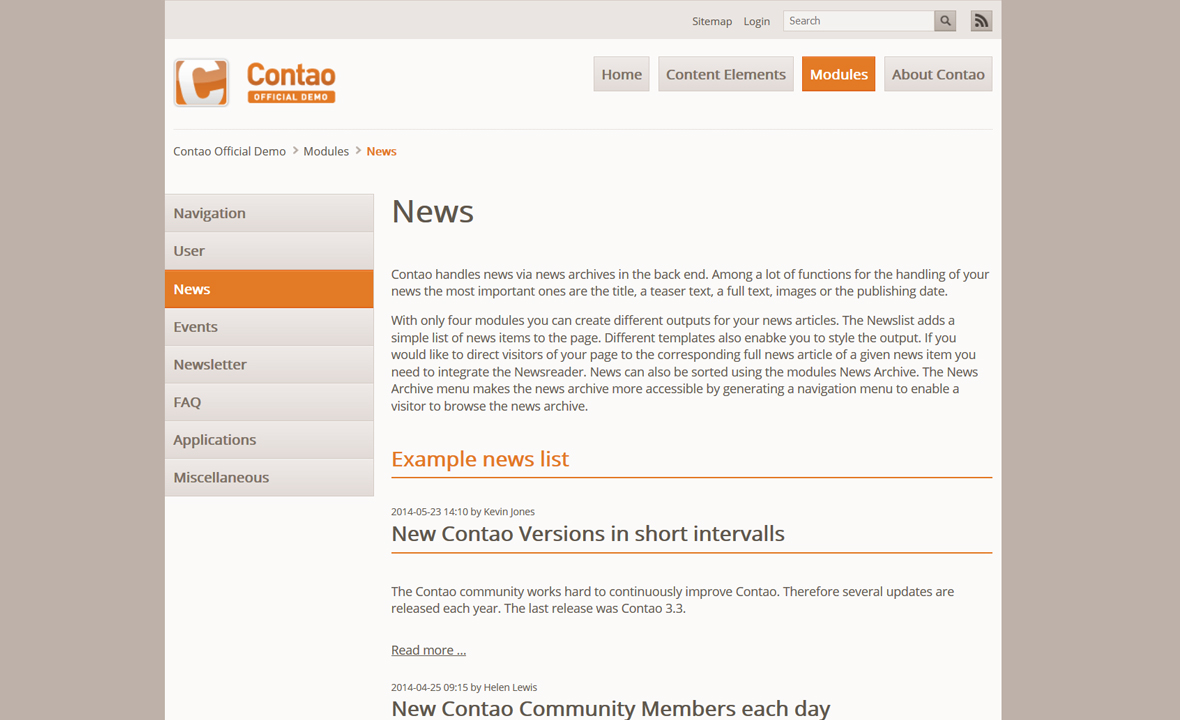The height and width of the screenshot is (720, 1180).
Task: Open Newsletter in the sidebar
Action: click(x=269, y=364)
